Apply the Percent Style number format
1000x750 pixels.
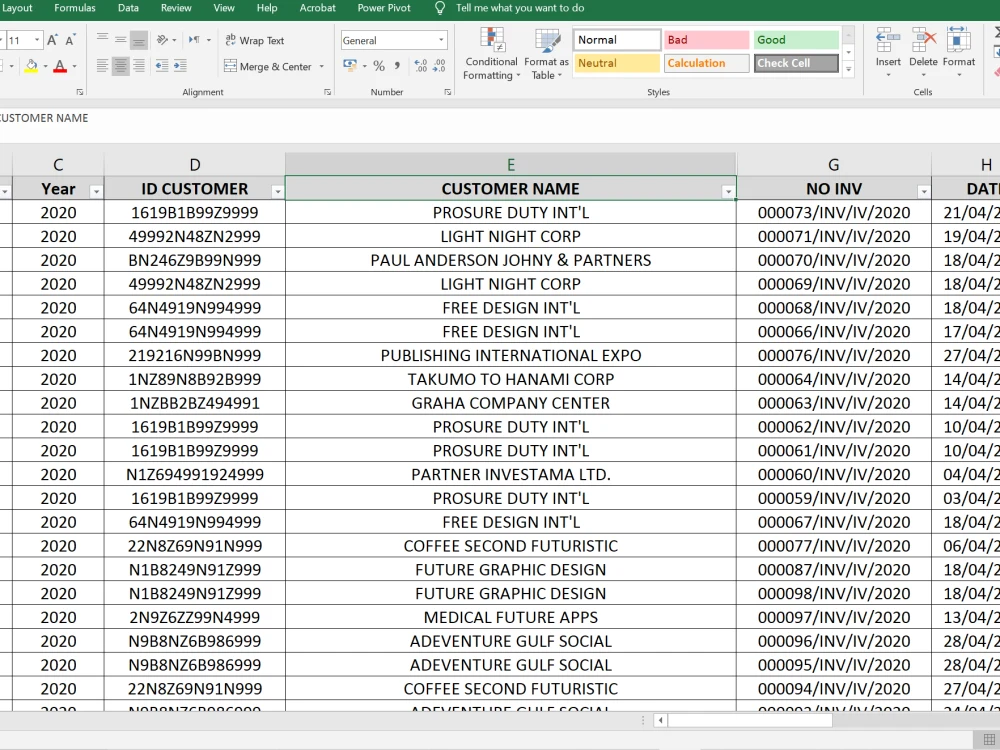point(379,65)
